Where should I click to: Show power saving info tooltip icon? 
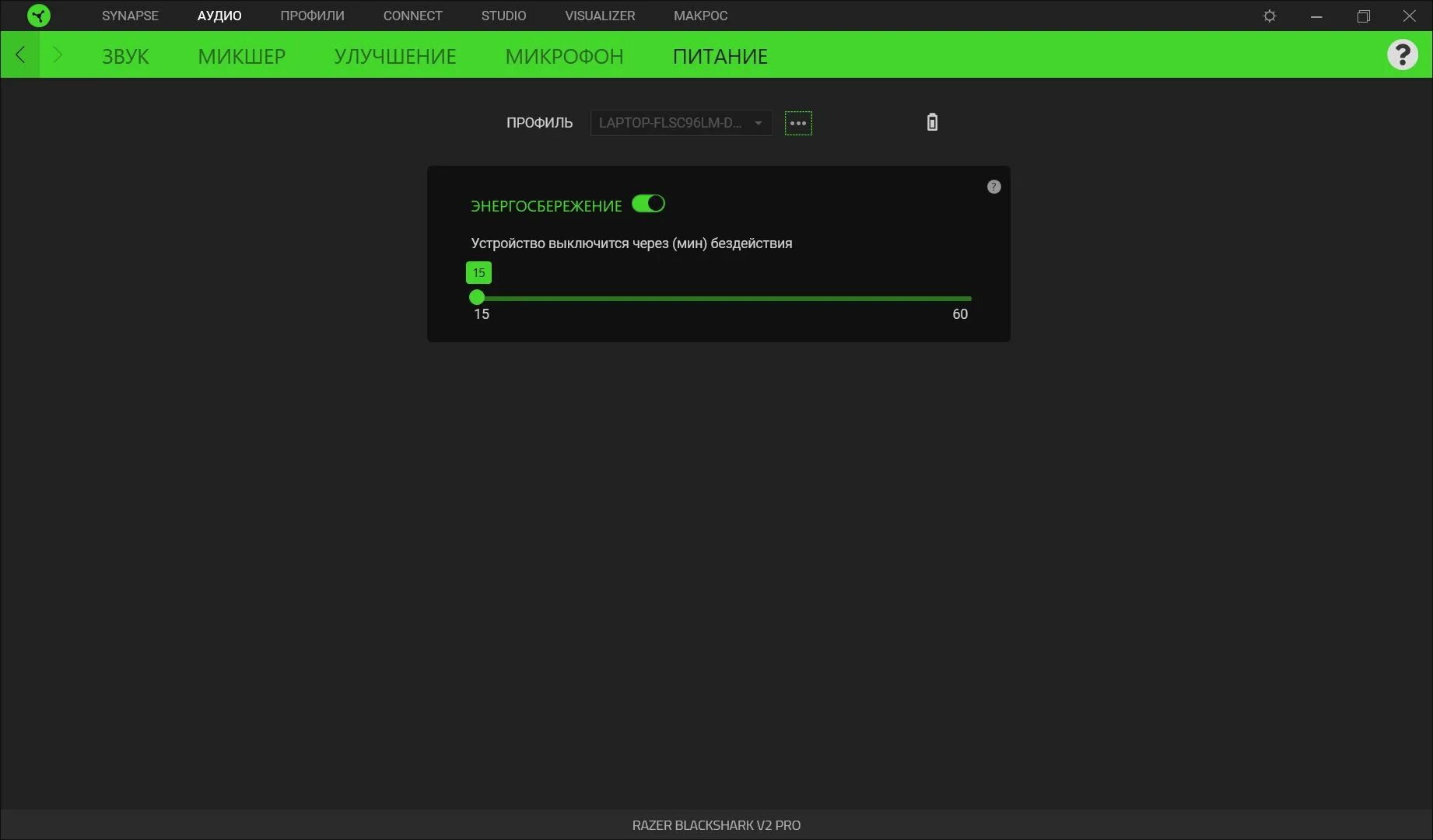pos(993,187)
